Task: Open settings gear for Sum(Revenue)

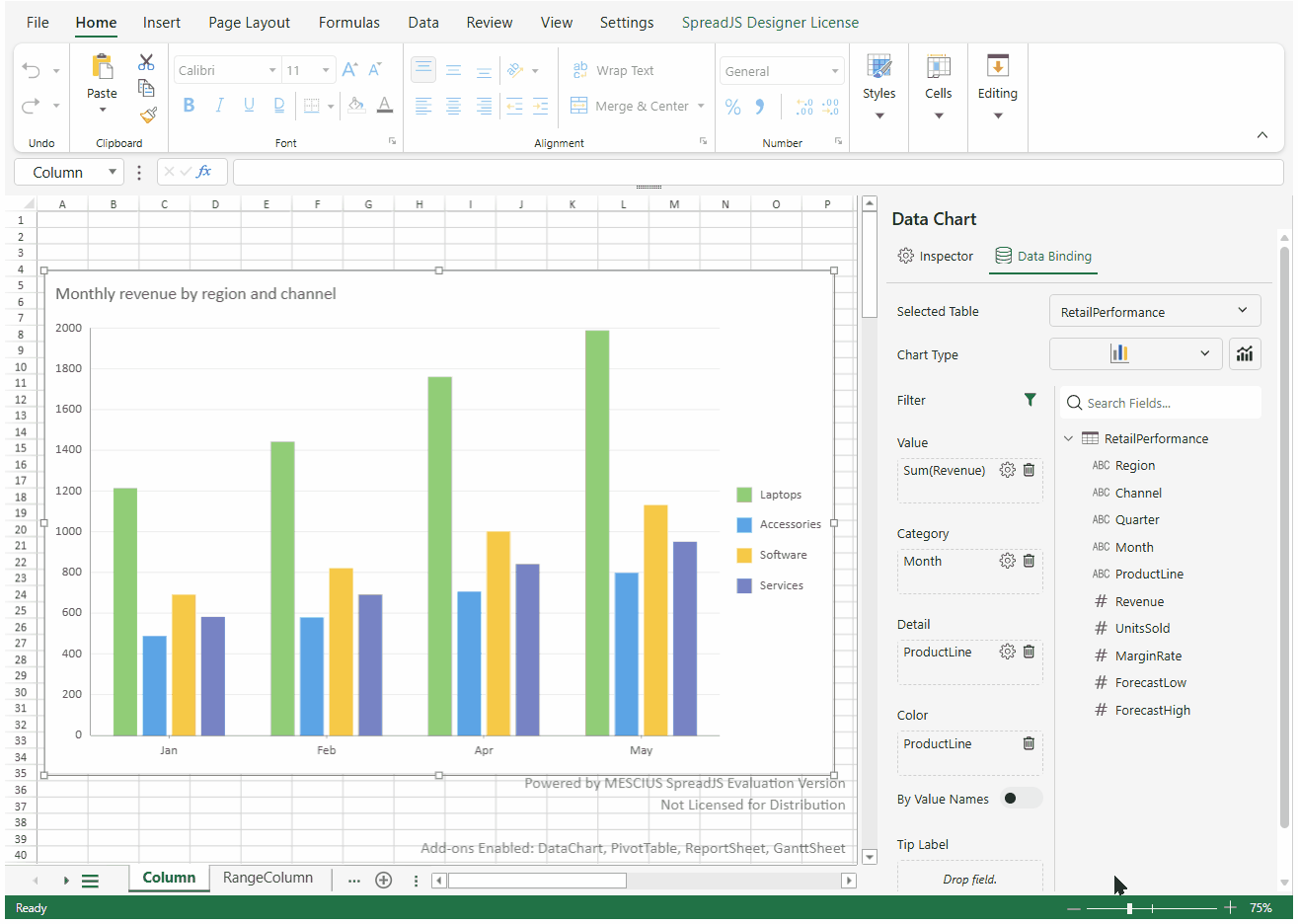Action: [1007, 470]
